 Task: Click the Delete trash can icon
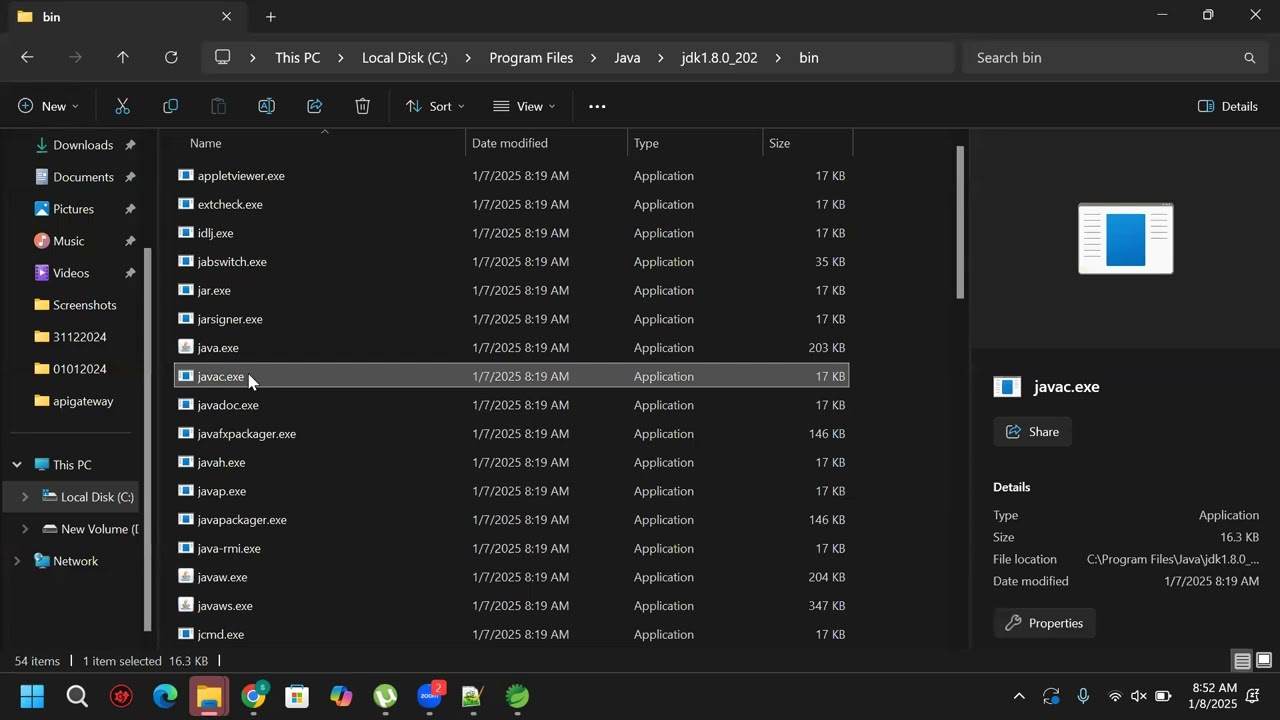point(362,106)
